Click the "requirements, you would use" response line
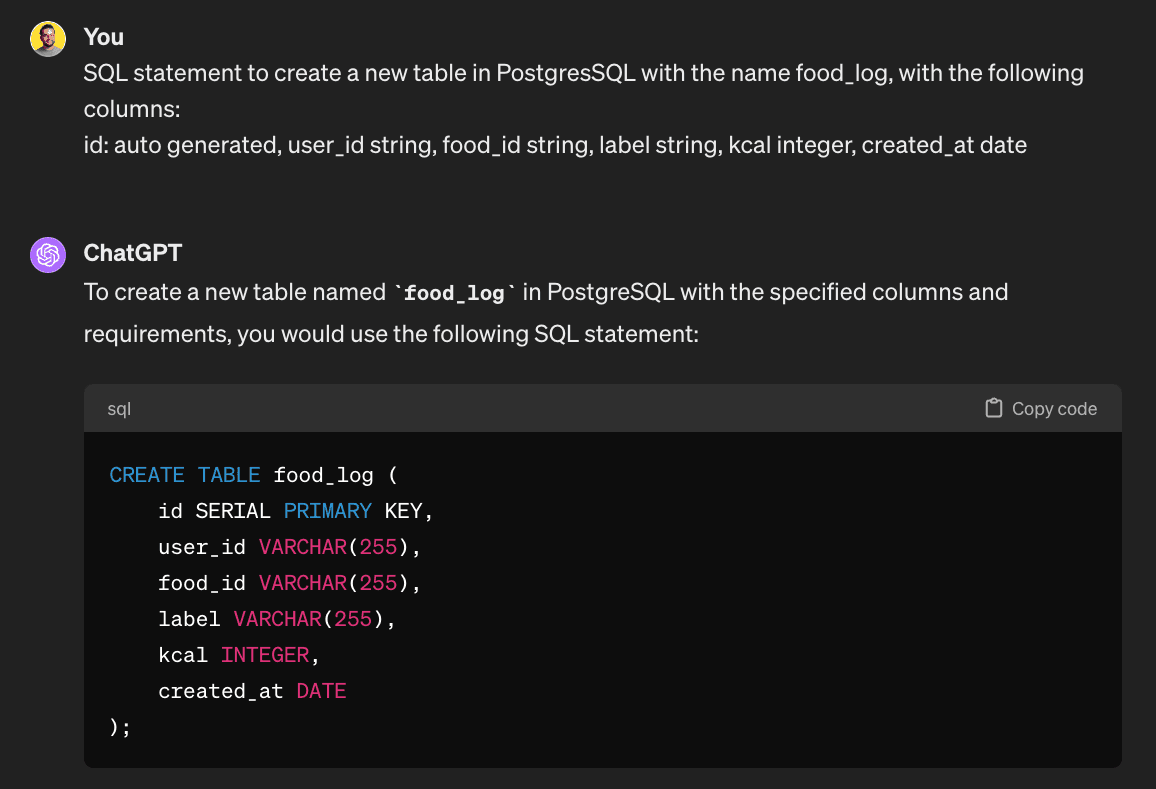The image size is (1156, 789). 390,333
